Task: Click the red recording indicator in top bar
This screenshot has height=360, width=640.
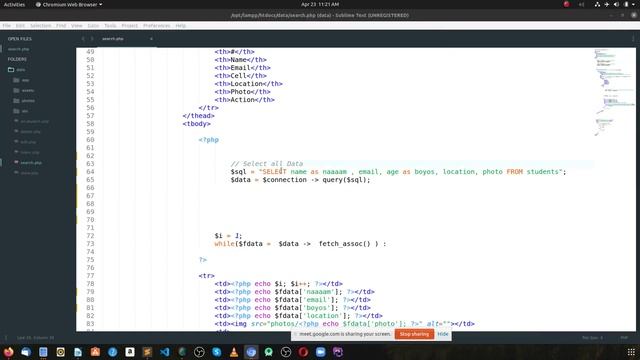Action: tap(567, 4)
